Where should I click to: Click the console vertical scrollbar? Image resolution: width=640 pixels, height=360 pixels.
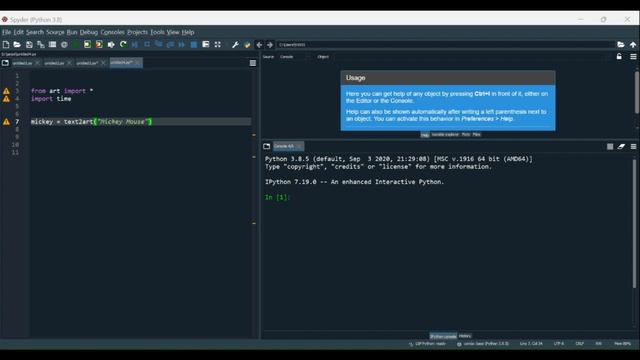tap(634, 224)
